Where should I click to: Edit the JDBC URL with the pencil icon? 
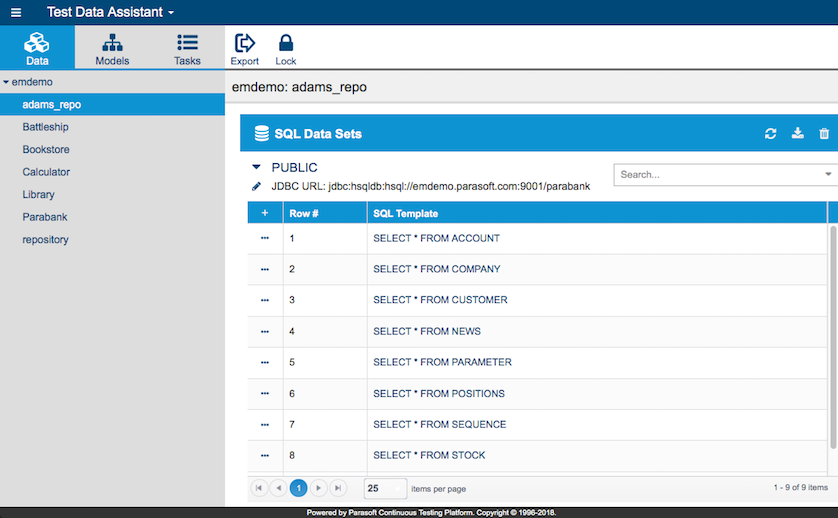pos(257,186)
